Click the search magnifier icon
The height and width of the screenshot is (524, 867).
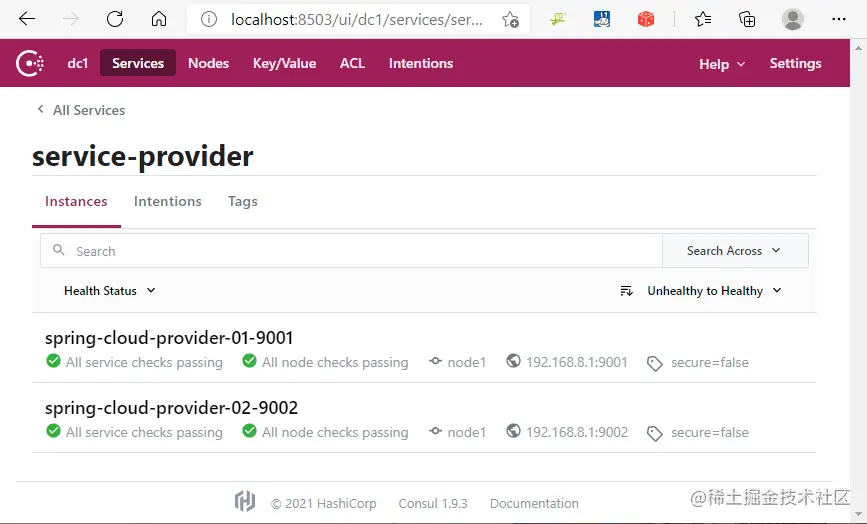[59, 250]
